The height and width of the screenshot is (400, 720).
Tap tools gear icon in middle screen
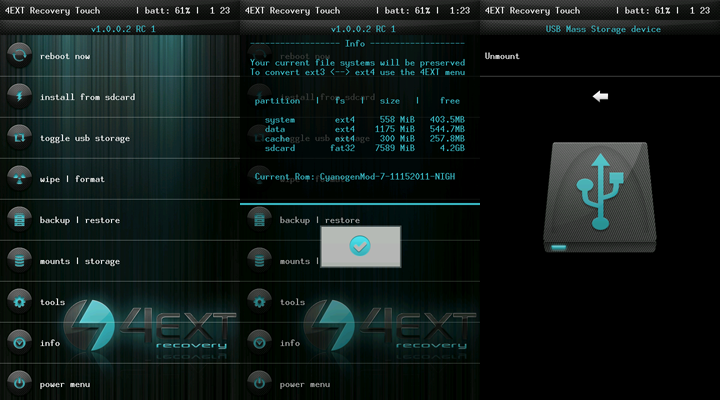click(259, 302)
